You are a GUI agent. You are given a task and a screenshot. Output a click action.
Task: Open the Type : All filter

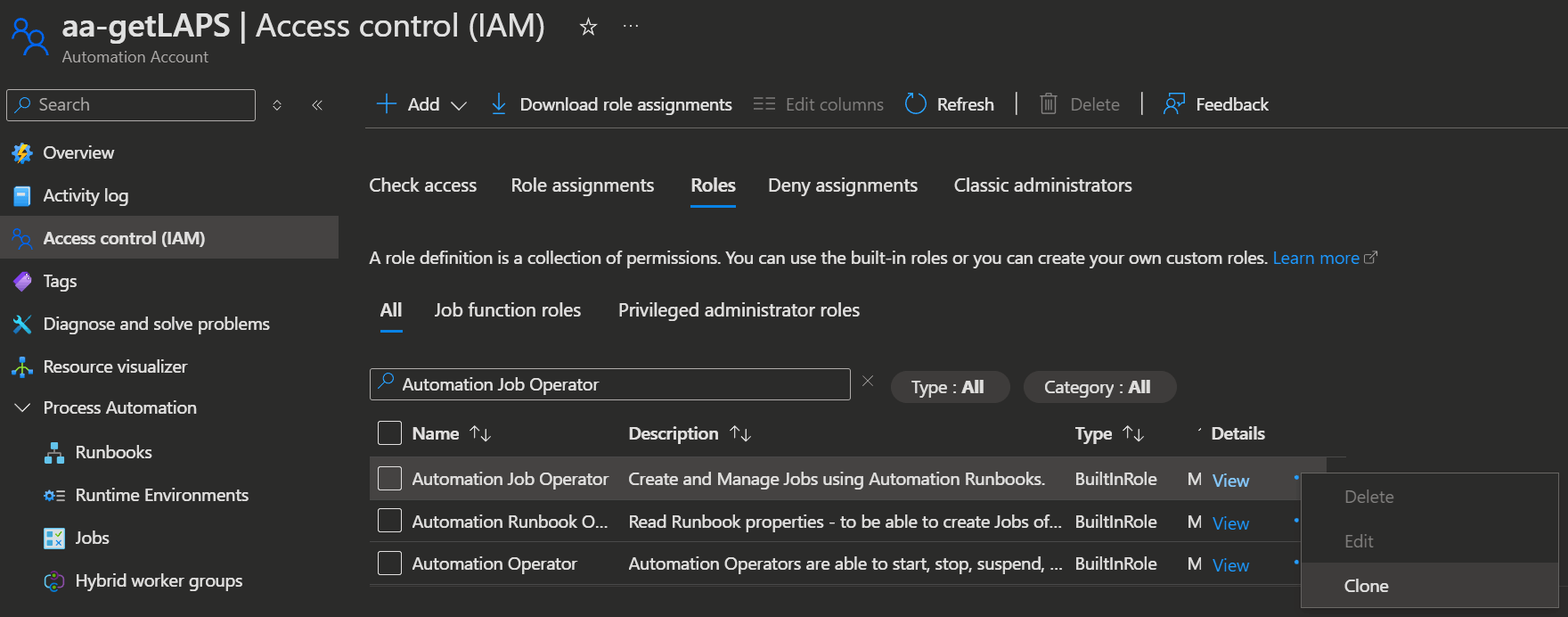pyautogui.click(x=949, y=387)
